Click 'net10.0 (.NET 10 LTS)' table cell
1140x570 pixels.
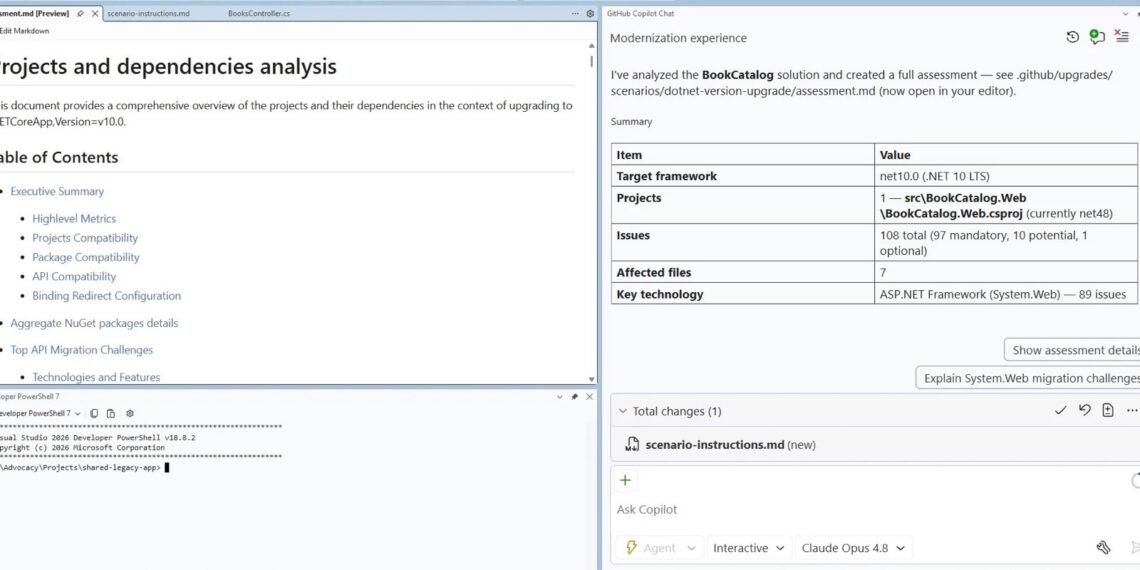[1006, 176]
